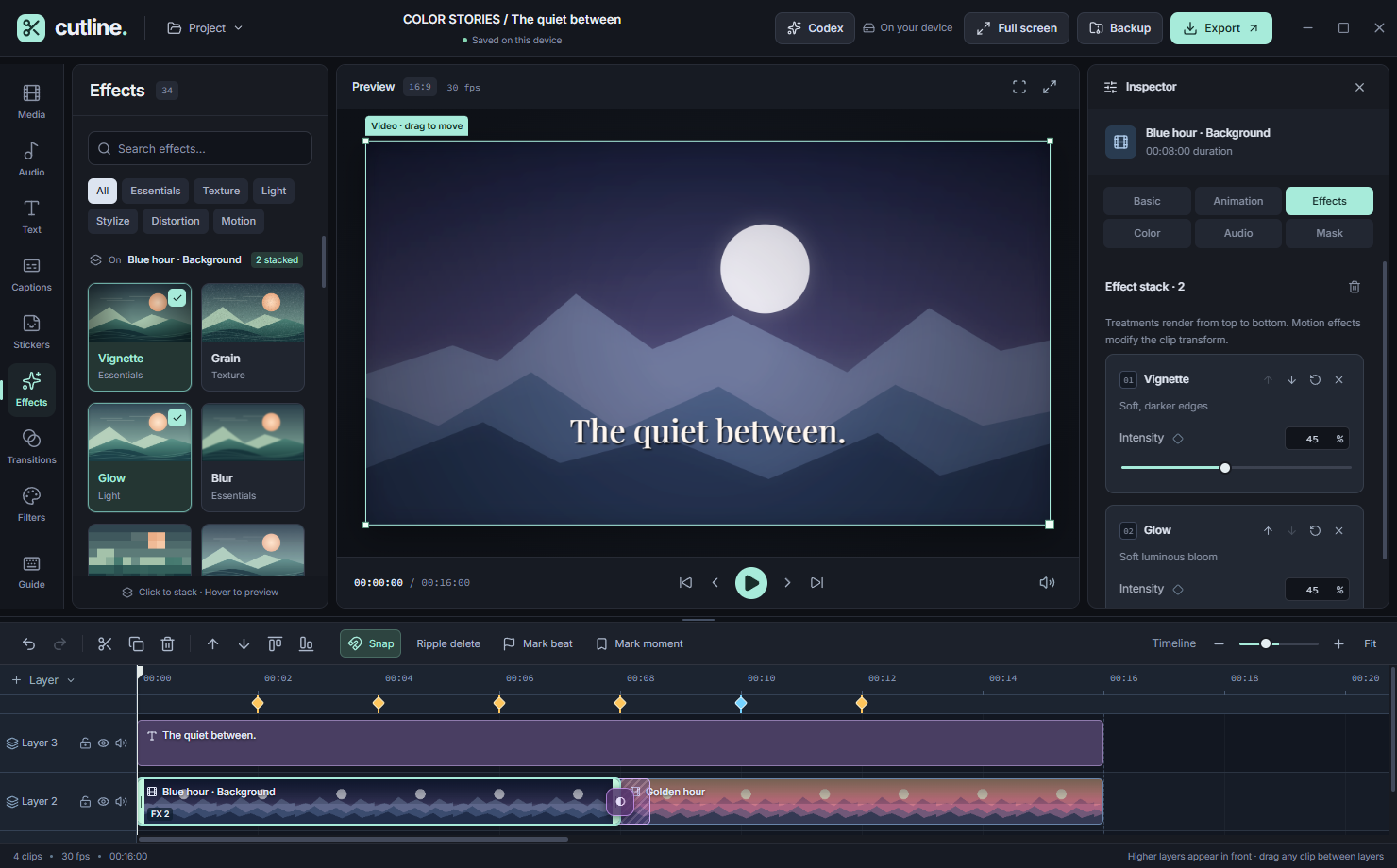This screenshot has height=868, width=1397.
Task: Click the Backup button
Action: 1120,28
